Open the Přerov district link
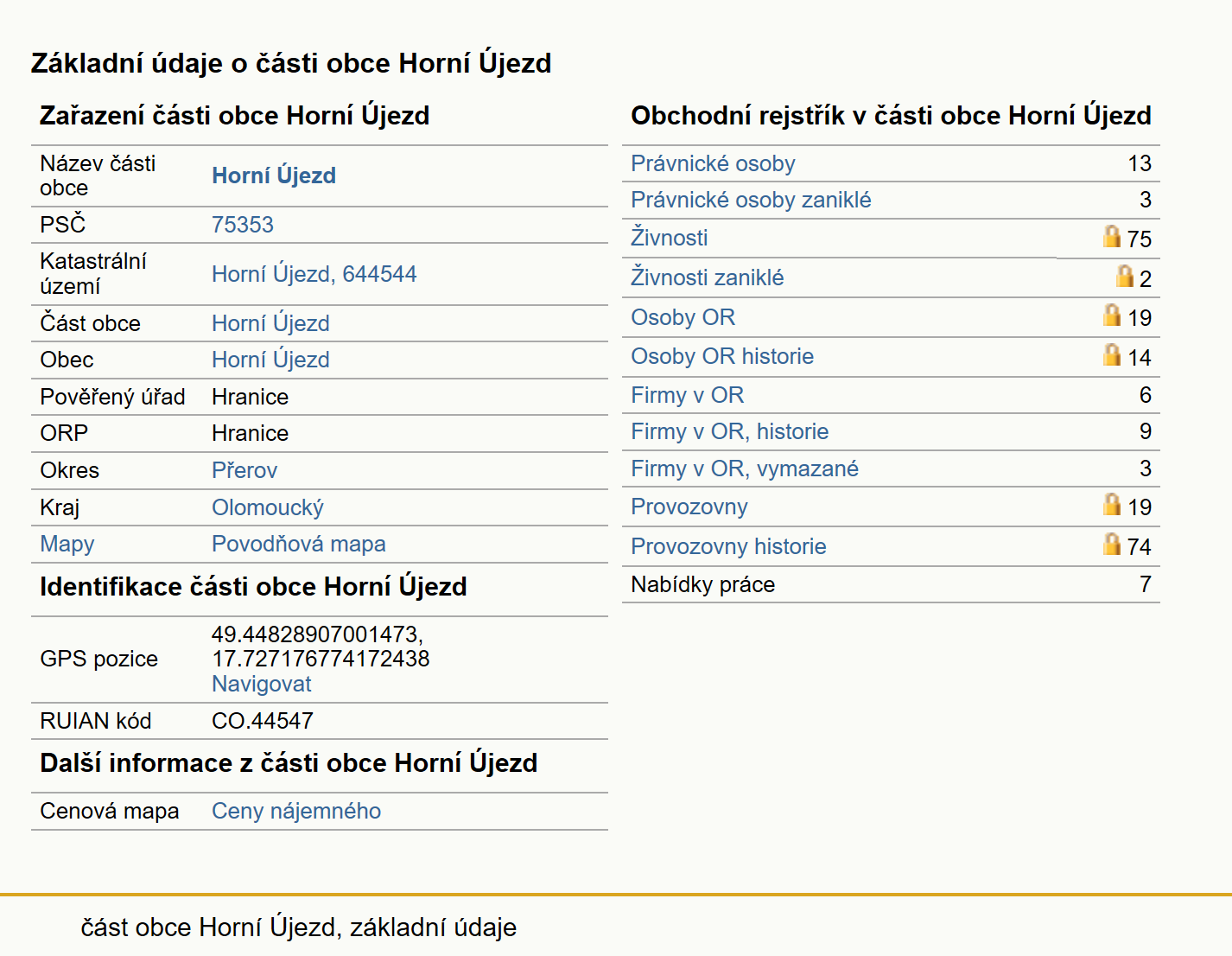This screenshot has width=1232, height=956. click(x=244, y=470)
